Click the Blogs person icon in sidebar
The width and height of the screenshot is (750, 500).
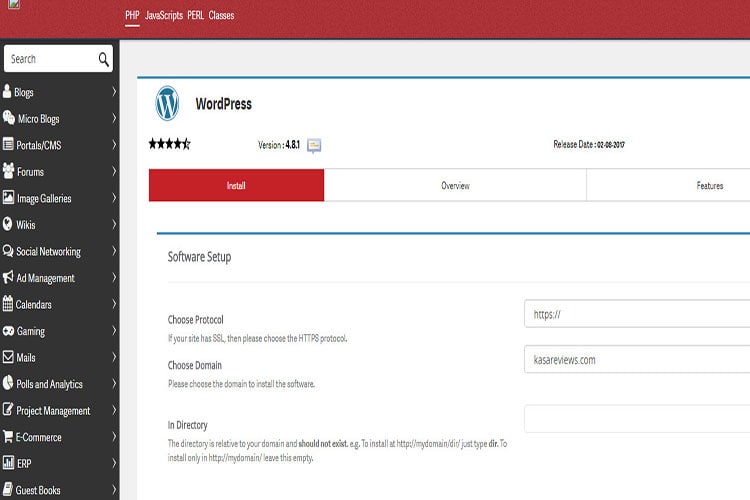coord(7,91)
